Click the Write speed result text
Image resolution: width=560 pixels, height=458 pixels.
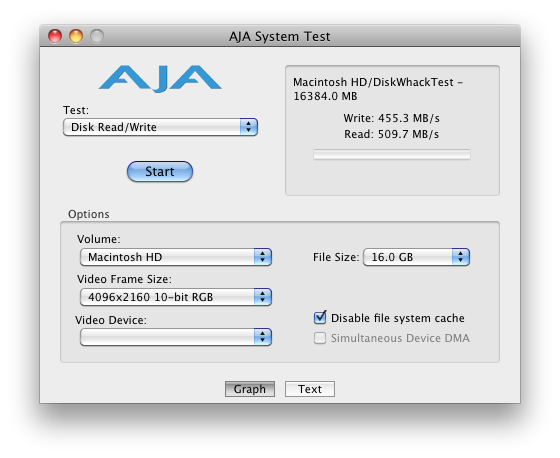[x=391, y=118]
